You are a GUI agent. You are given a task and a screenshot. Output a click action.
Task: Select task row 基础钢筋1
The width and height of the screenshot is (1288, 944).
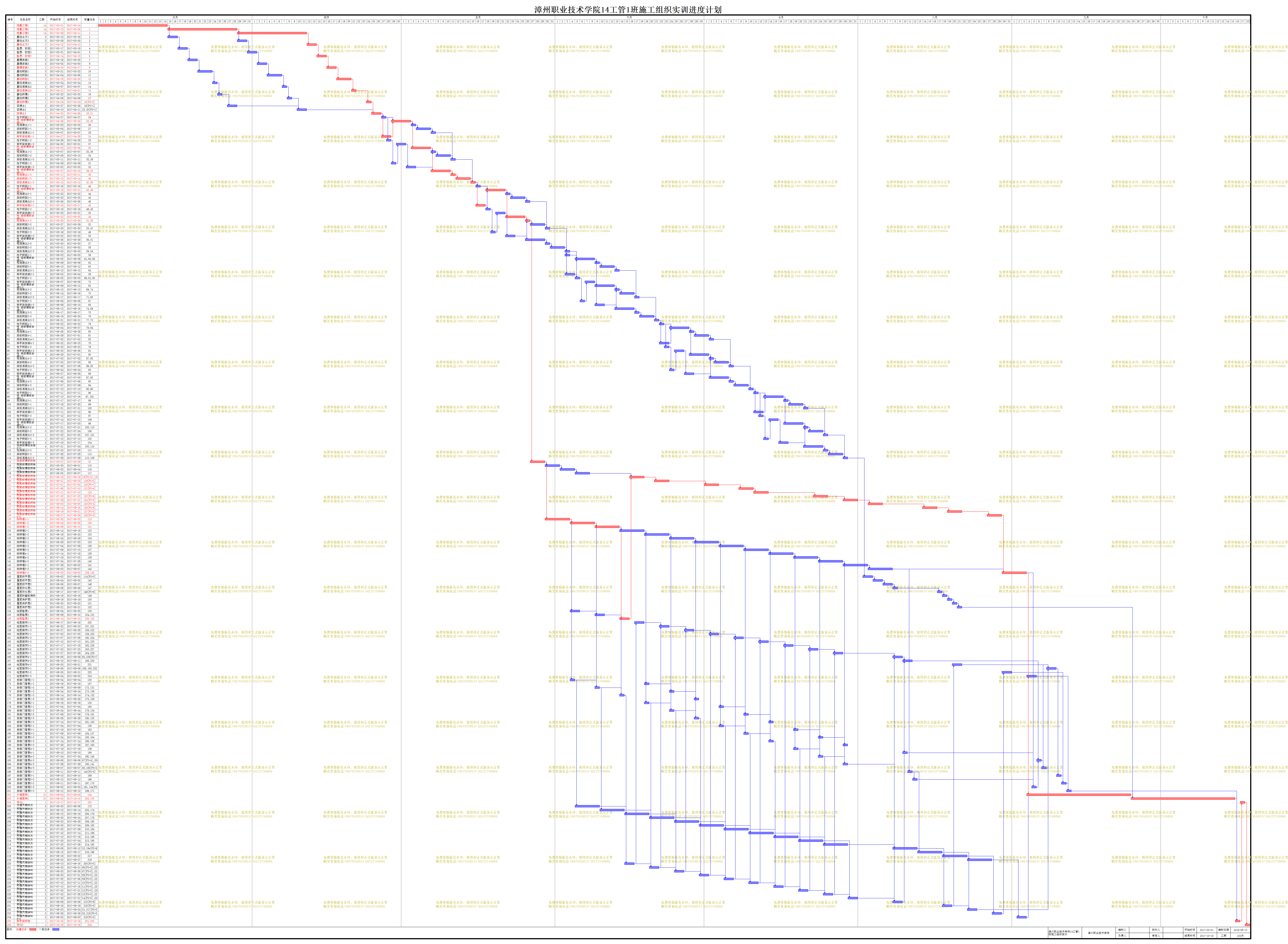point(52,71)
